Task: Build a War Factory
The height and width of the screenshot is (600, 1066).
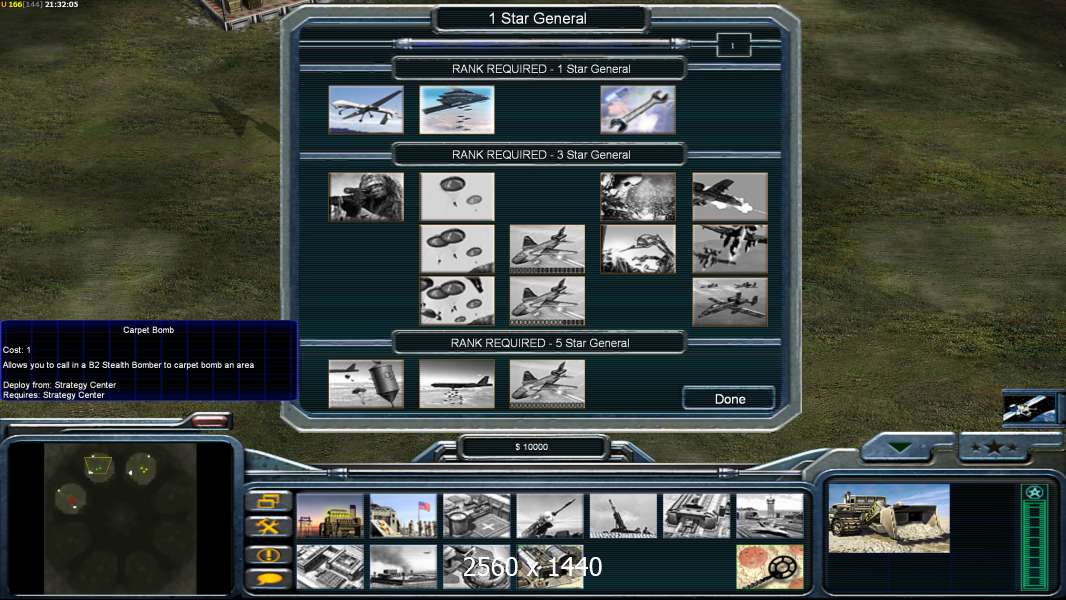Action: point(697,516)
